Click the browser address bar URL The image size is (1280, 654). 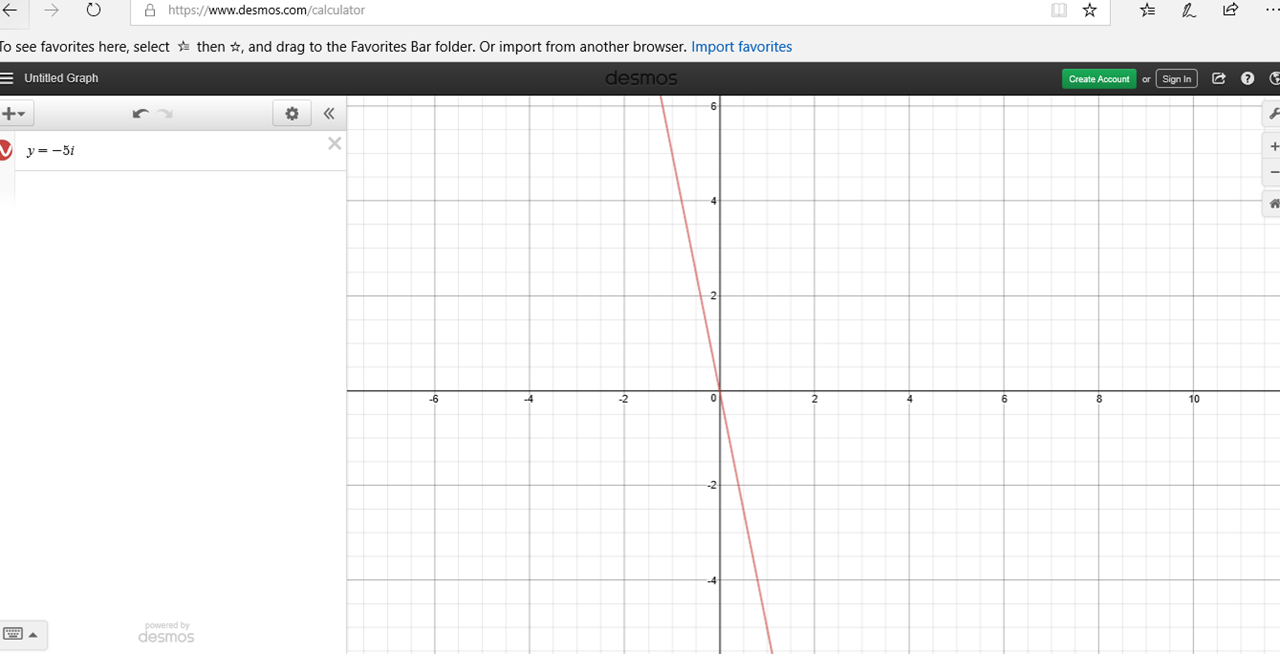[x=266, y=10]
